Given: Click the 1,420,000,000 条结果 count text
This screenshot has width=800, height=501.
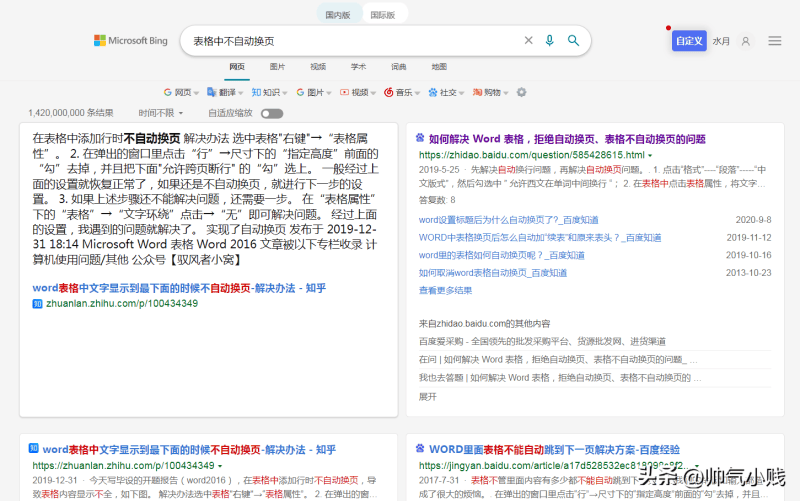Looking at the screenshot, I should [x=71, y=113].
